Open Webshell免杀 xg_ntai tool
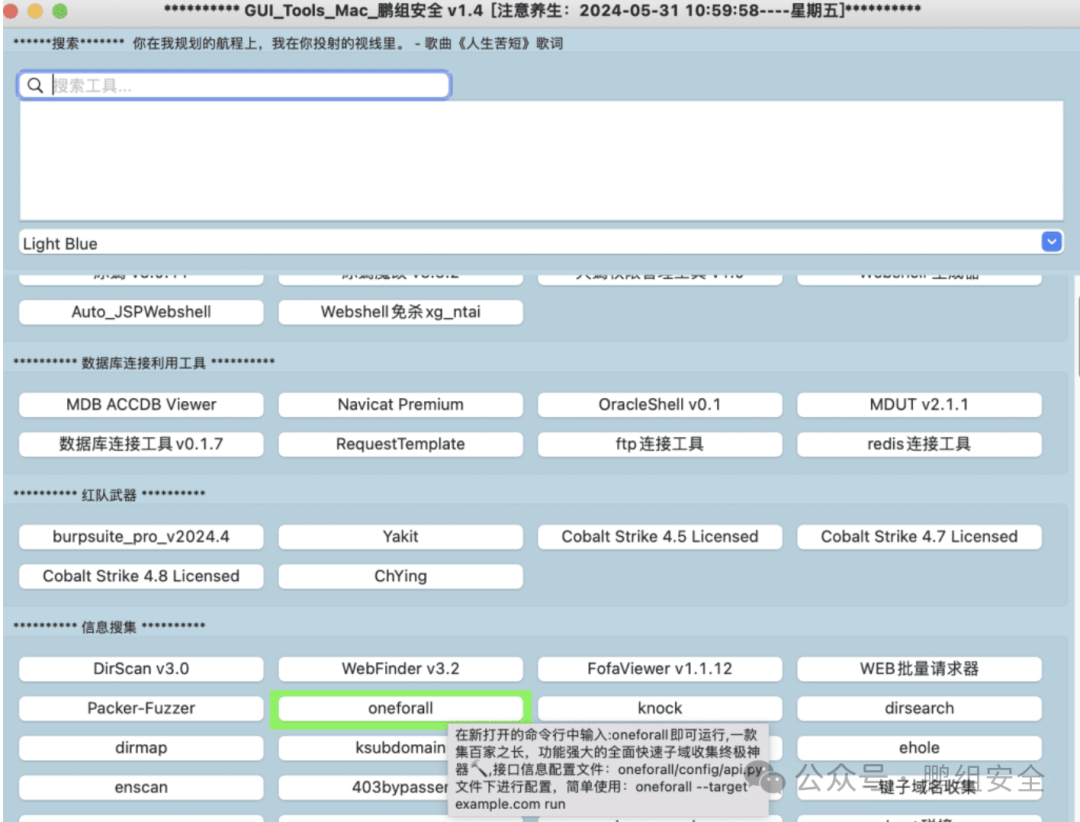 (400, 312)
